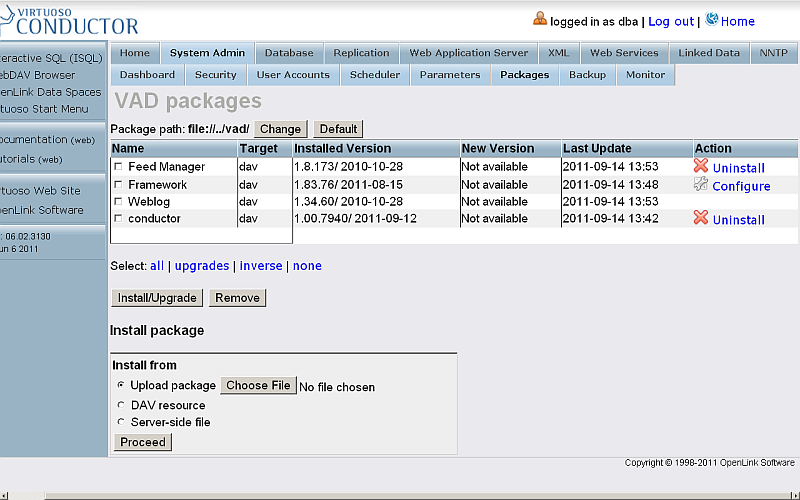Viewport: 800px width, 500px height.
Task: Tick the Feed Manager checkbox
Action: tap(119, 167)
